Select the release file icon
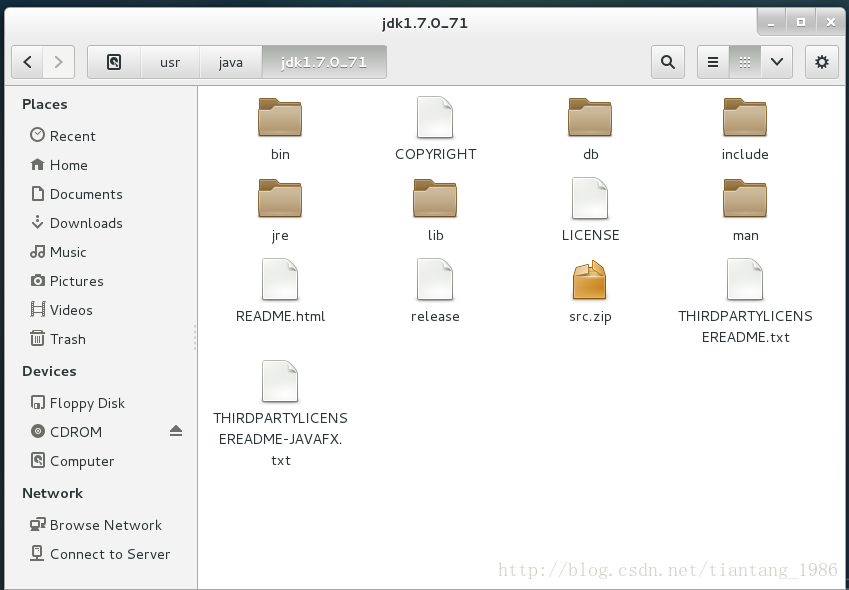Image resolution: width=849 pixels, height=590 pixels. tap(435, 279)
